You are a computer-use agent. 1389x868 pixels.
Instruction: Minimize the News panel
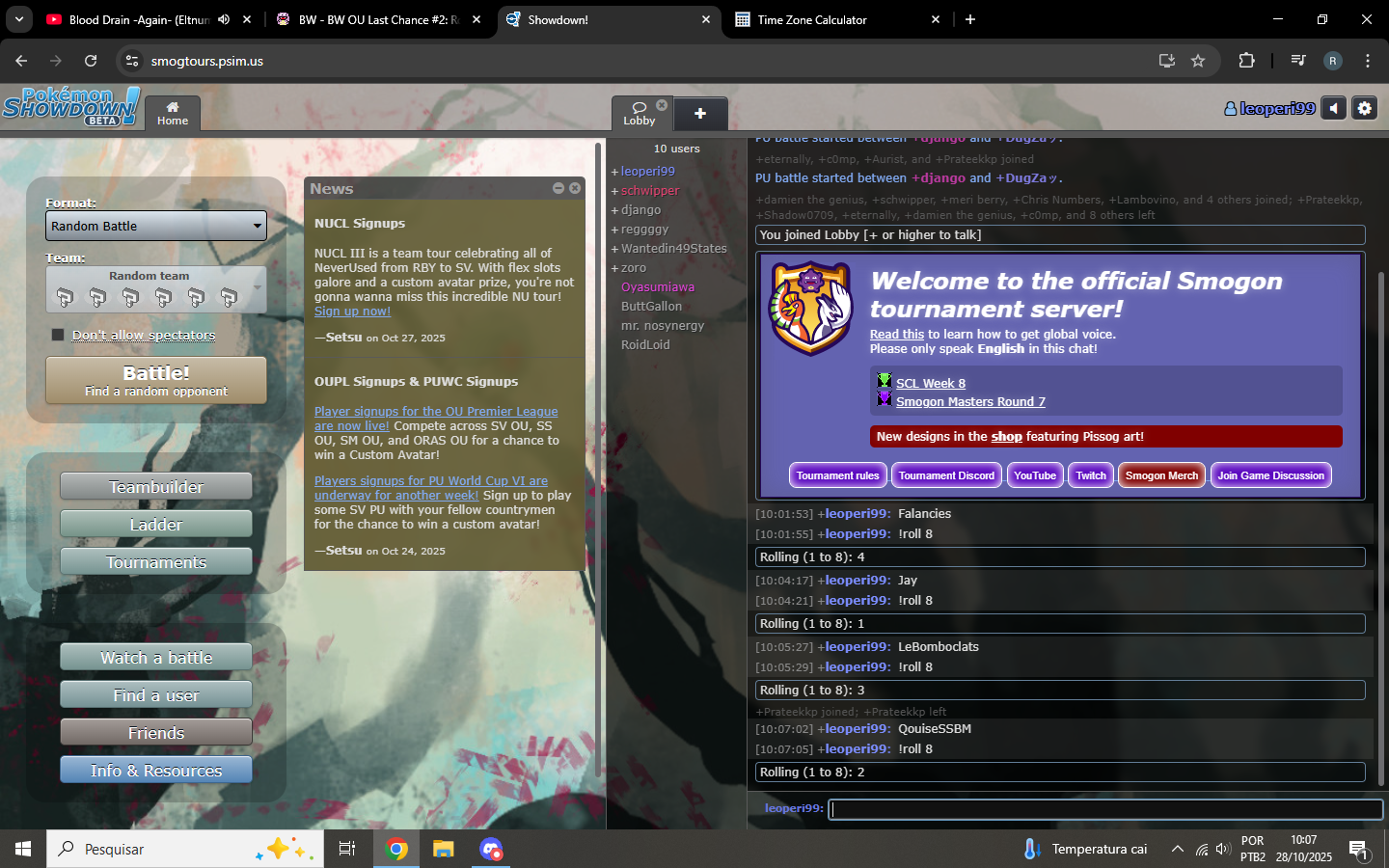click(558, 188)
